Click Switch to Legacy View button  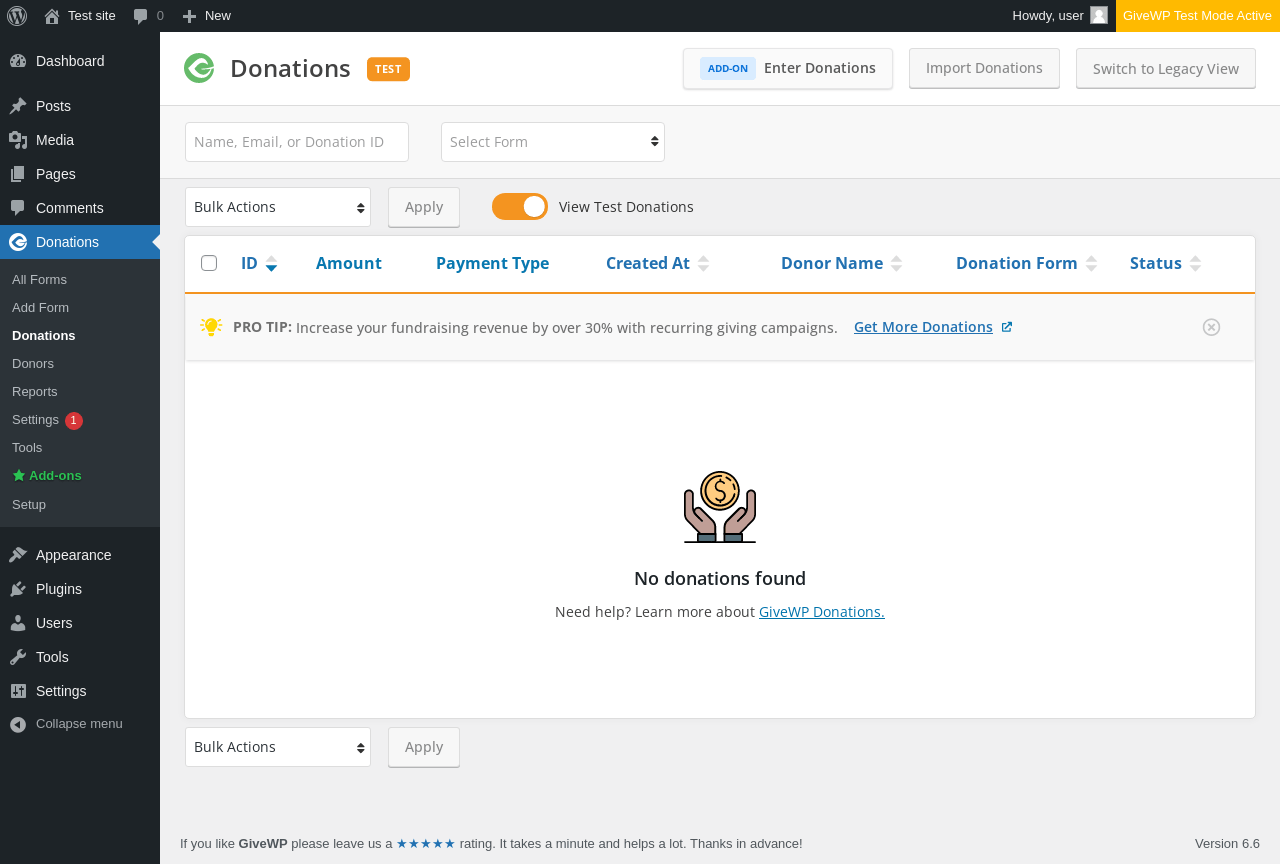click(1166, 68)
